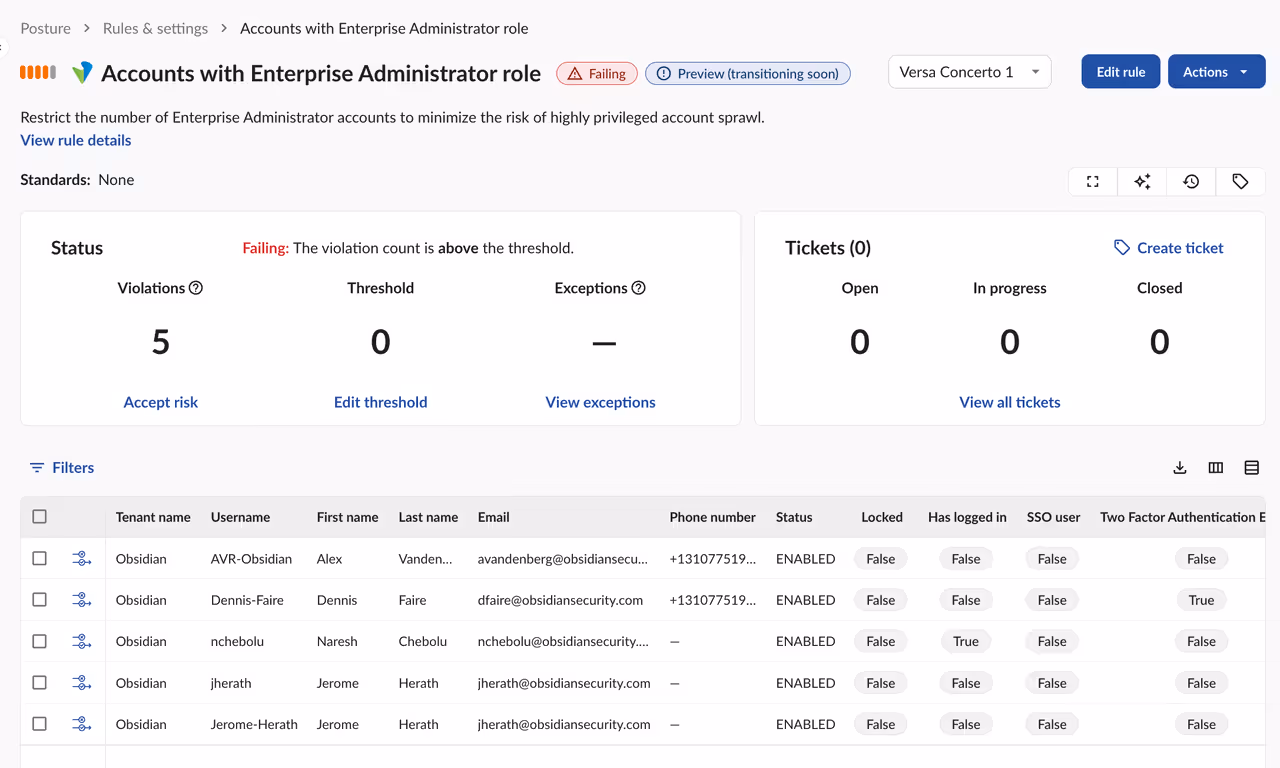Navigate to Rules & settings breadcrumb
The image size is (1280, 768).
(155, 28)
